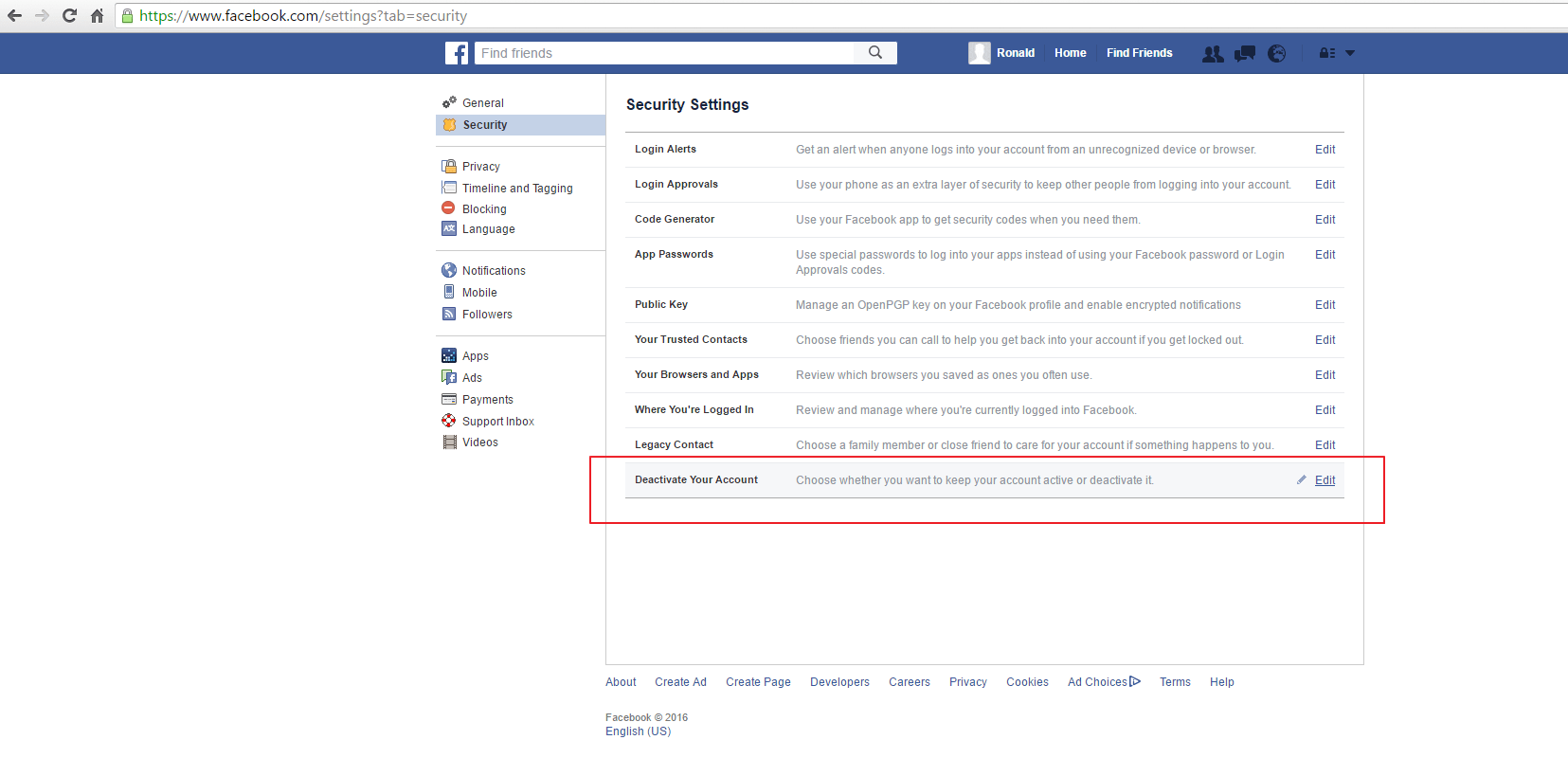Open Ronald profile link in top bar
The width and height of the screenshot is (1568, 758).
tap(1016, 53)
